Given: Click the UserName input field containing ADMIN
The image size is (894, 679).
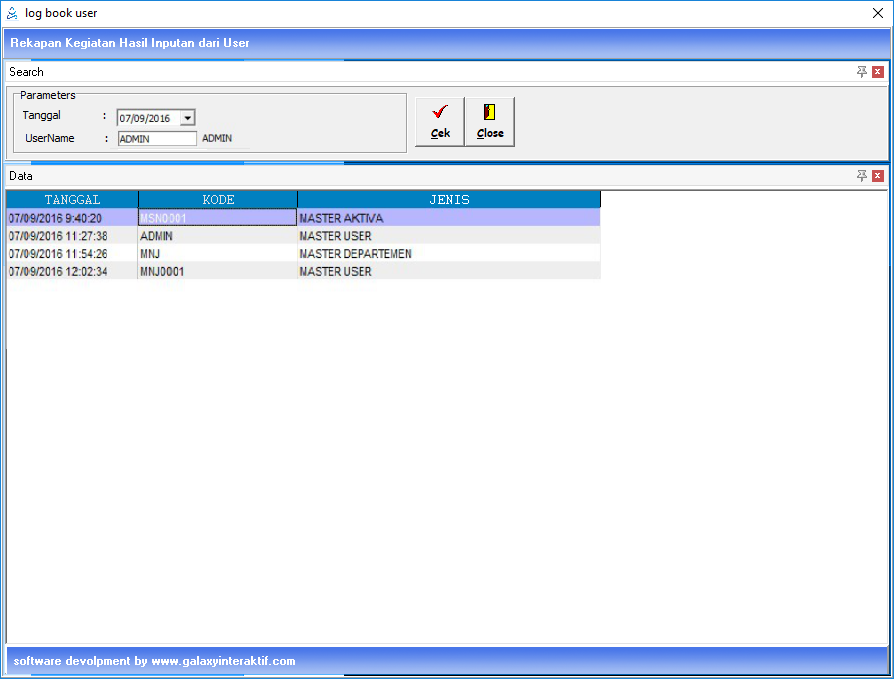Looking at the screenshot, I should click(157, 139).
